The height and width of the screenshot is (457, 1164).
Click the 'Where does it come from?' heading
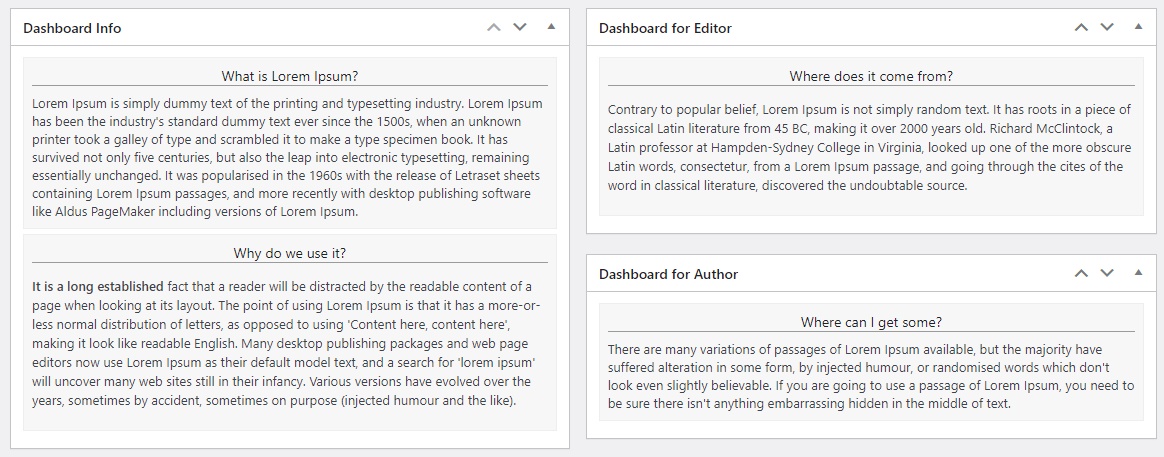pyautogui.click(x=871, y=76)
